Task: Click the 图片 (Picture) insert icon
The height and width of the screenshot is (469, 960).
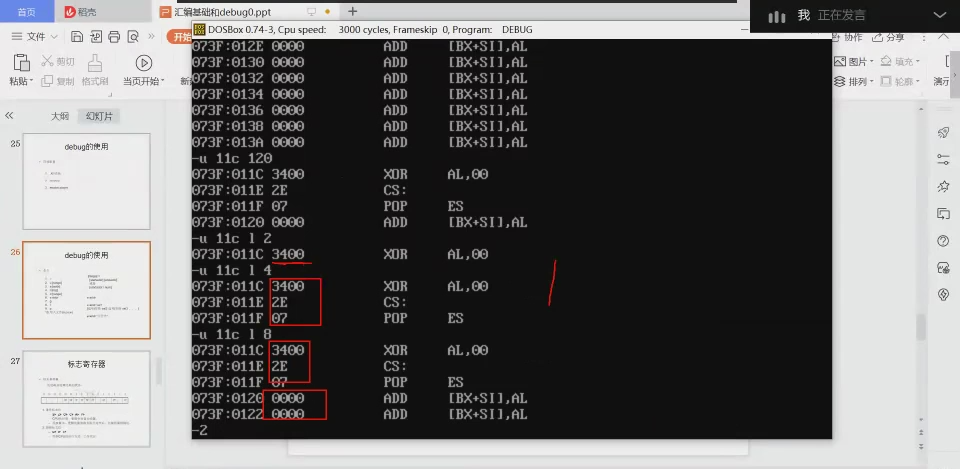Action: (839, 61)
